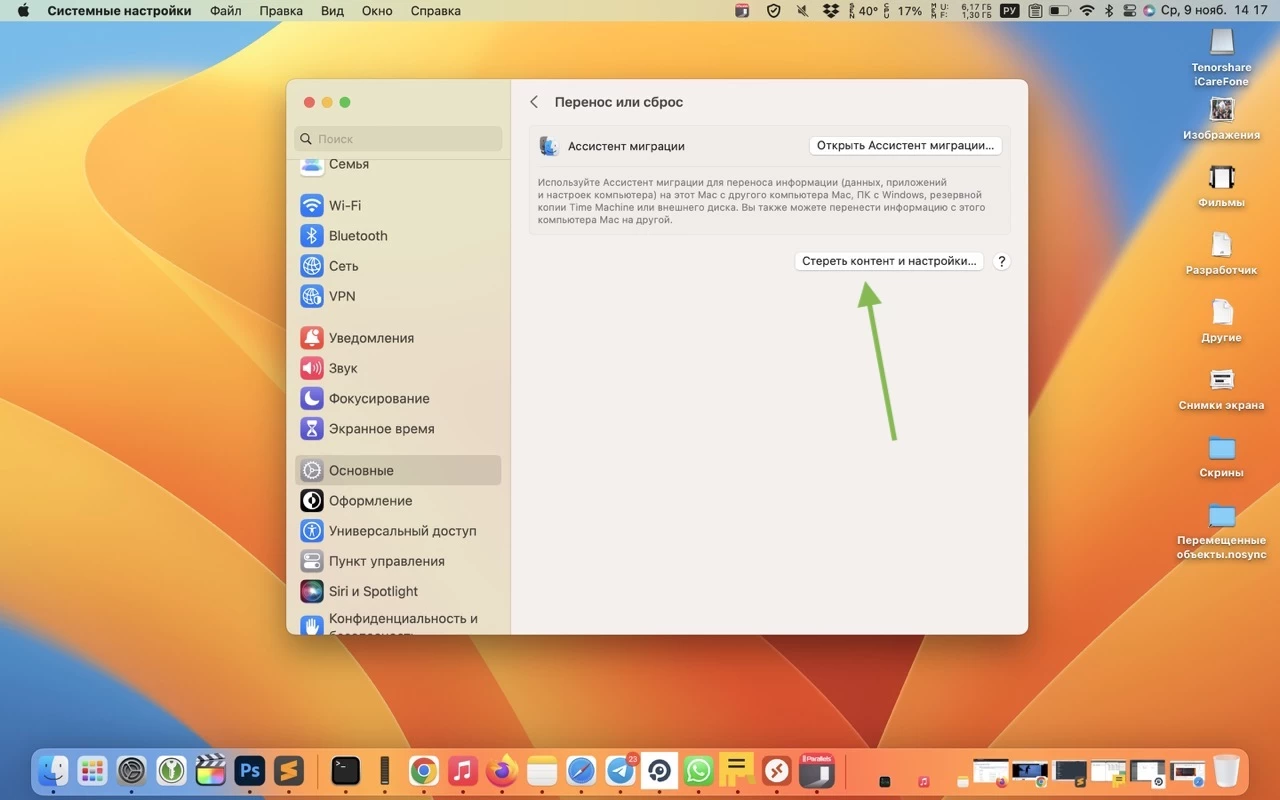Viewport: 1280px width, 800px height.
Task: Launch Photoshop from the Dock
Action: (249, 770)
